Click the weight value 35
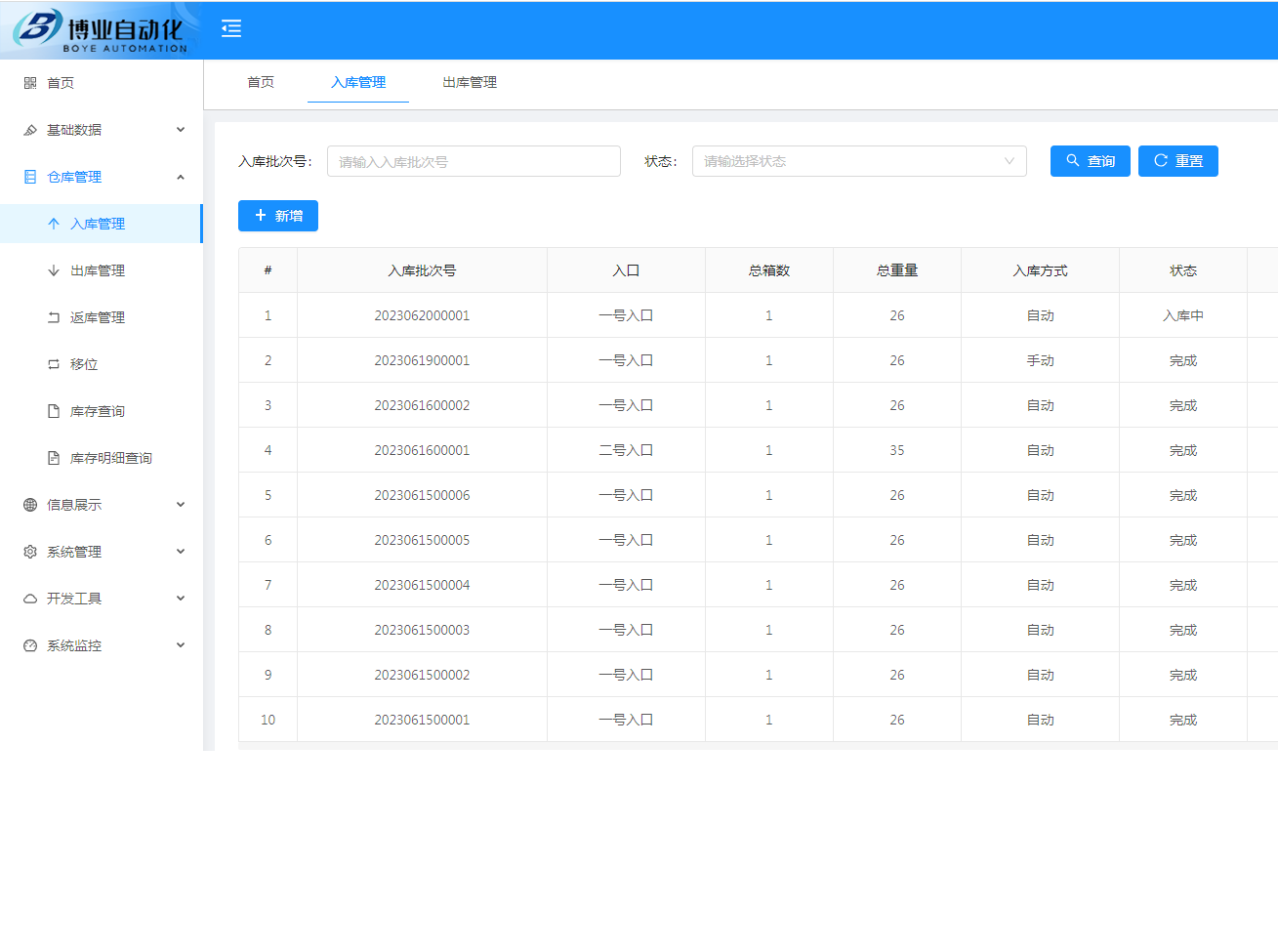Screen dimensions: 1278x952 pos(897,450)
